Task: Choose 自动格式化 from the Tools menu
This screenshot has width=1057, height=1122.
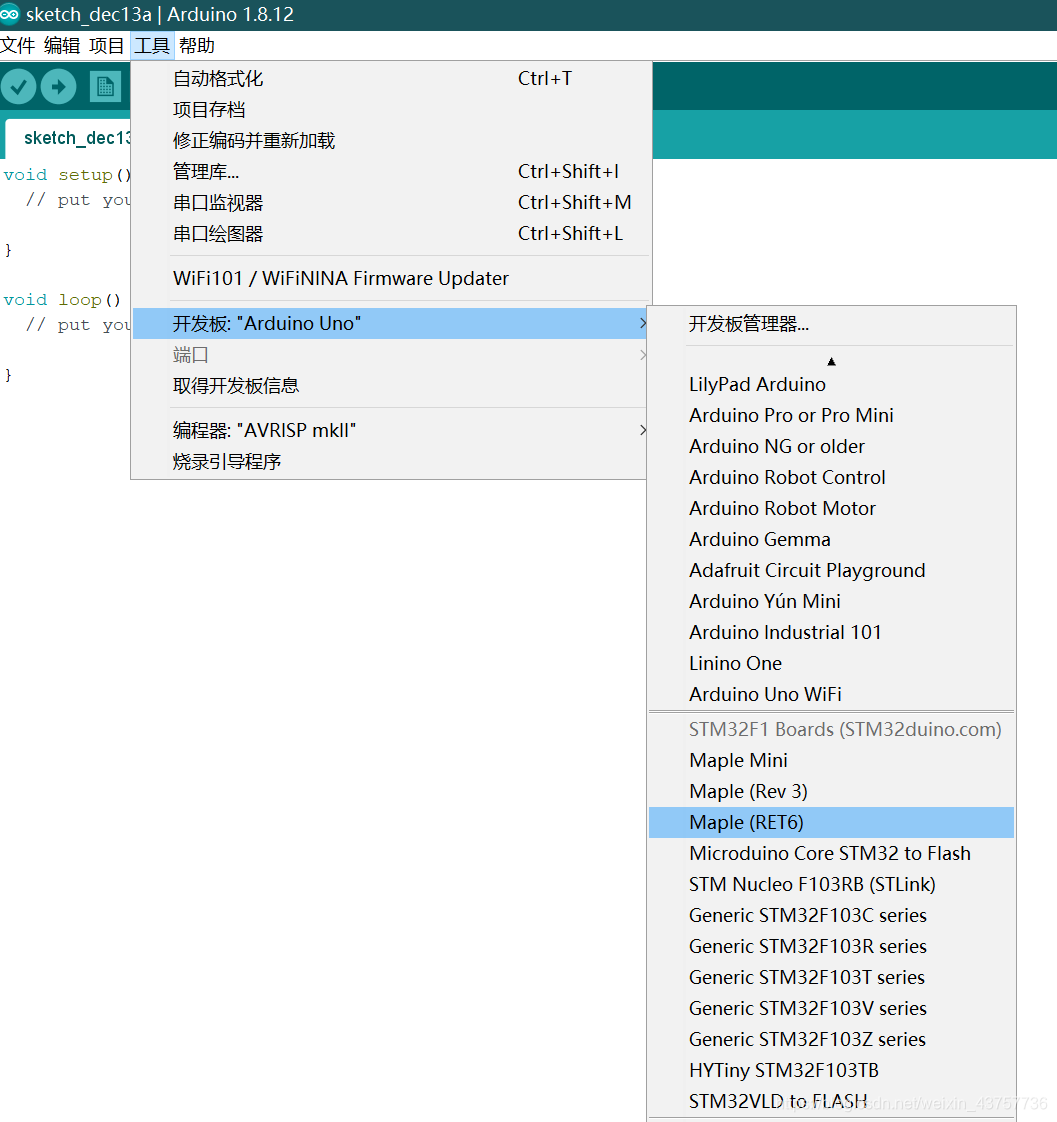Action: click(212, 78)
